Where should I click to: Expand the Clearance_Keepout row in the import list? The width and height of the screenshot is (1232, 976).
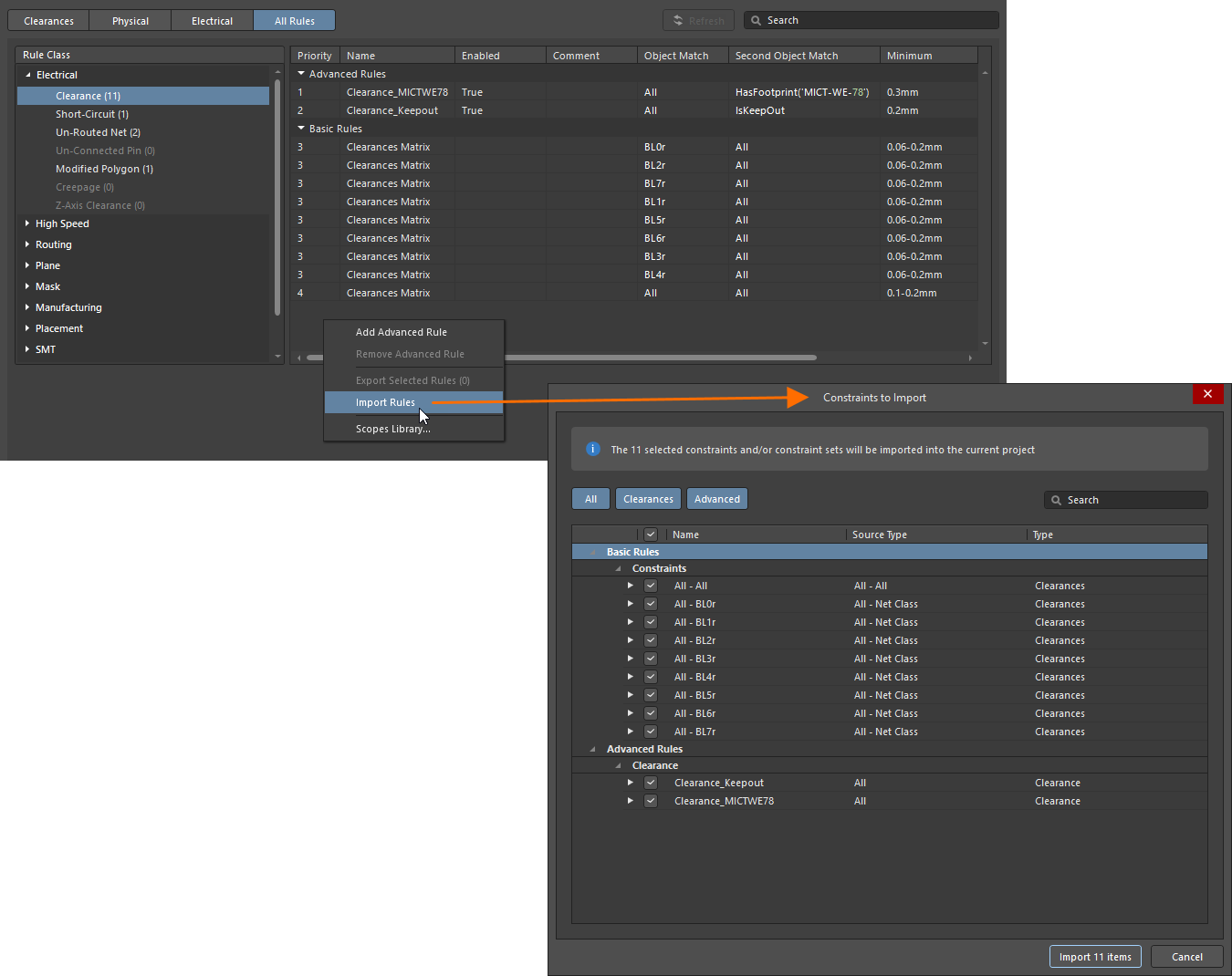(x=630, y=783)
